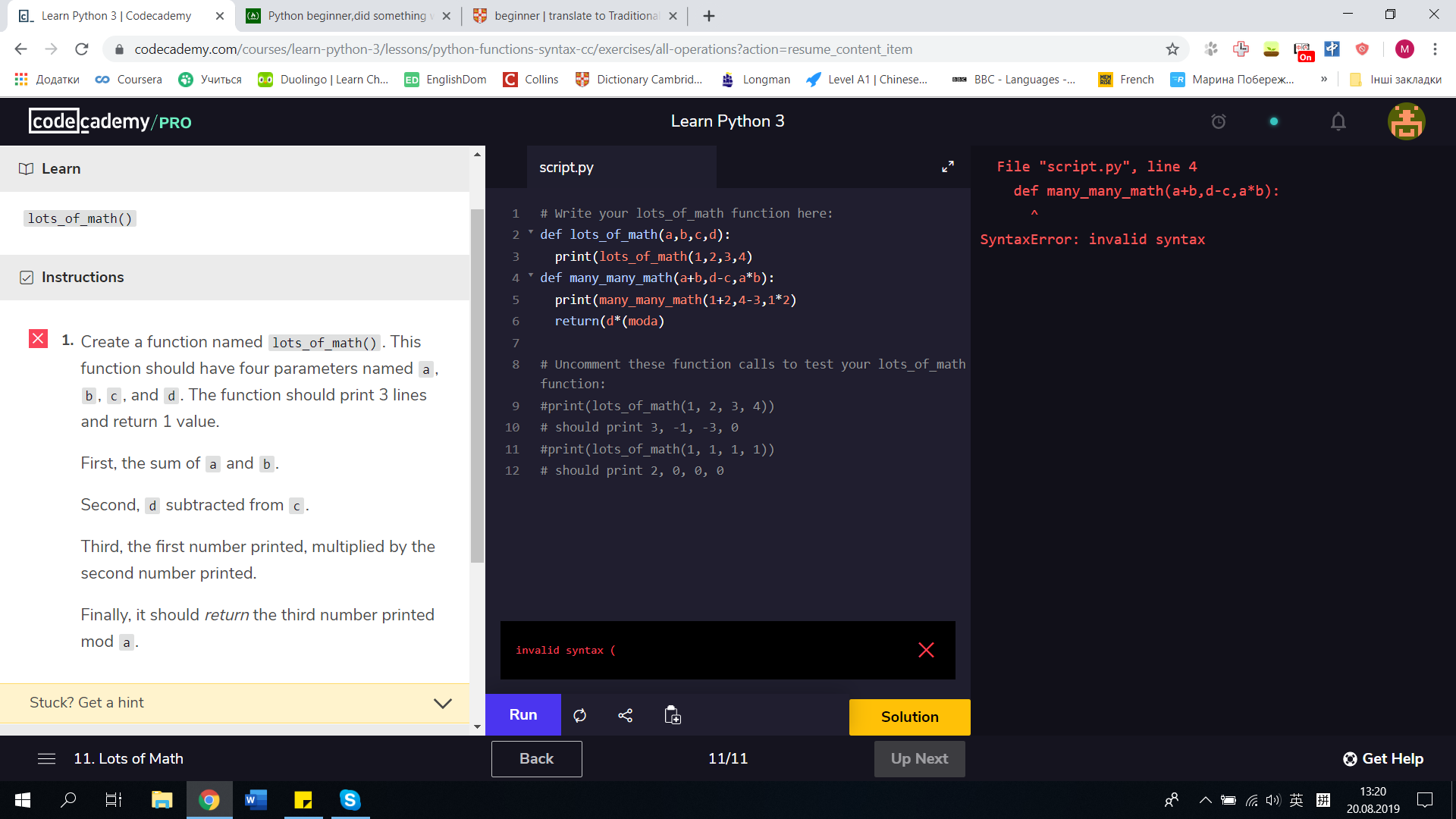Viewport: 1456px width, 819px height.
Task: Reset the exercise code with refresh icon
Action: [x=580, y=715]
